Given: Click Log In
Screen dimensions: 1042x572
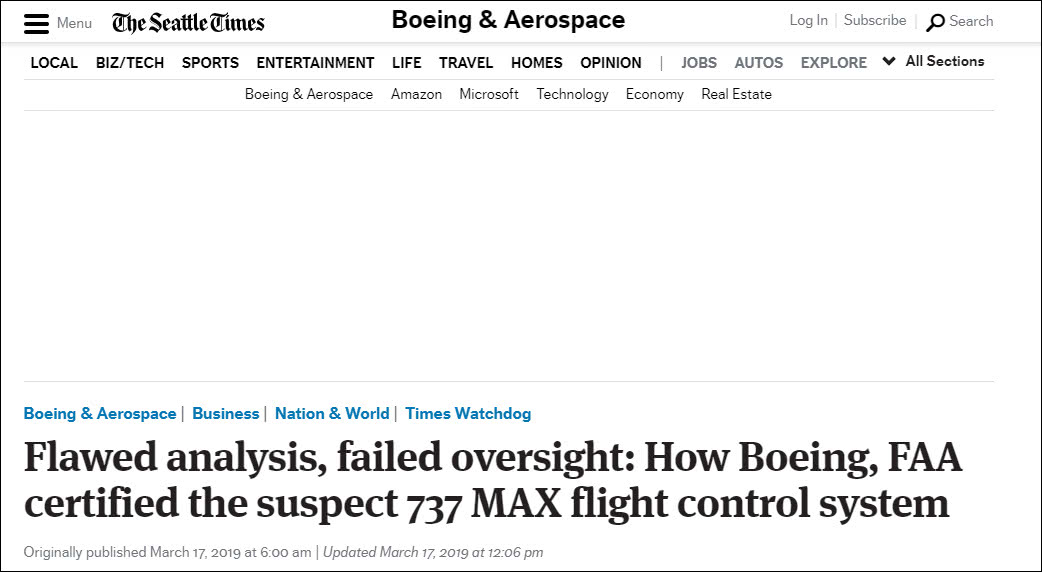Looking at the screenshot, I should (808, 21).
